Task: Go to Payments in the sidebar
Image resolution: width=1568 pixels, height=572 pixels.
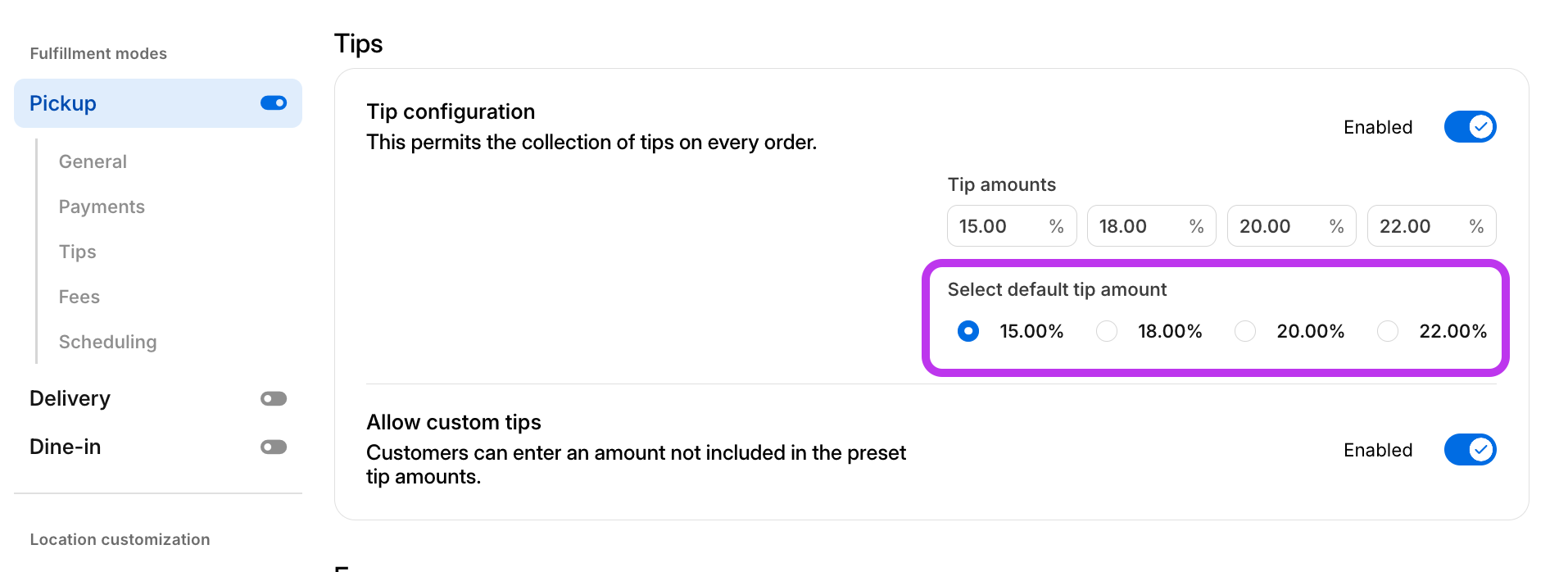Action: tap(102, 207)
